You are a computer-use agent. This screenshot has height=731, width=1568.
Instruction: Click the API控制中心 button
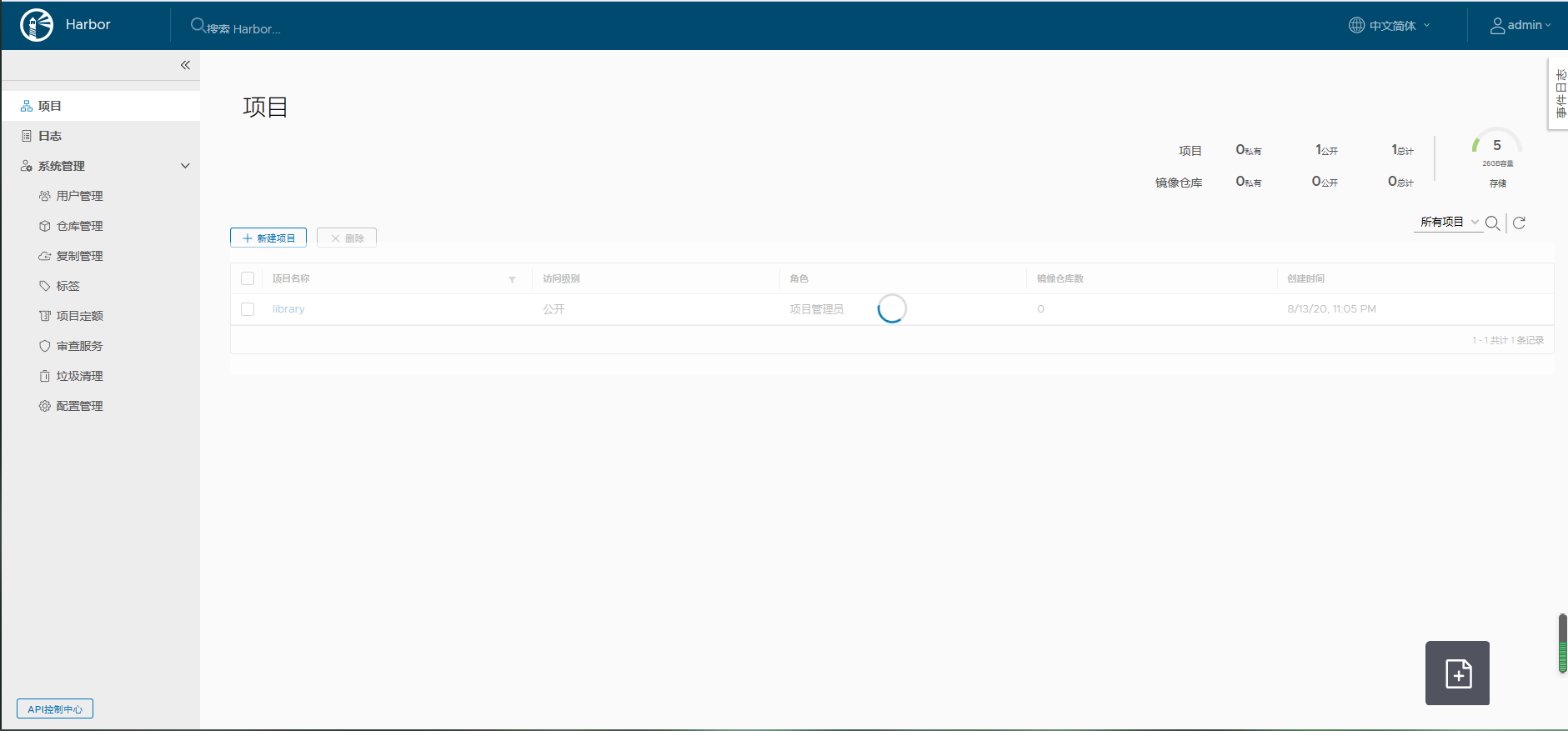55,708
